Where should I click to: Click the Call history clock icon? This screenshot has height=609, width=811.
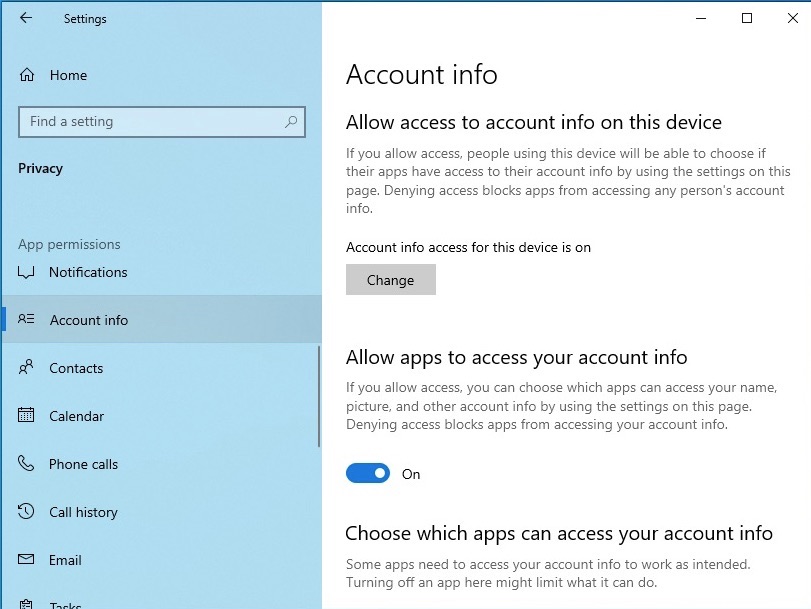pos(26,511)
